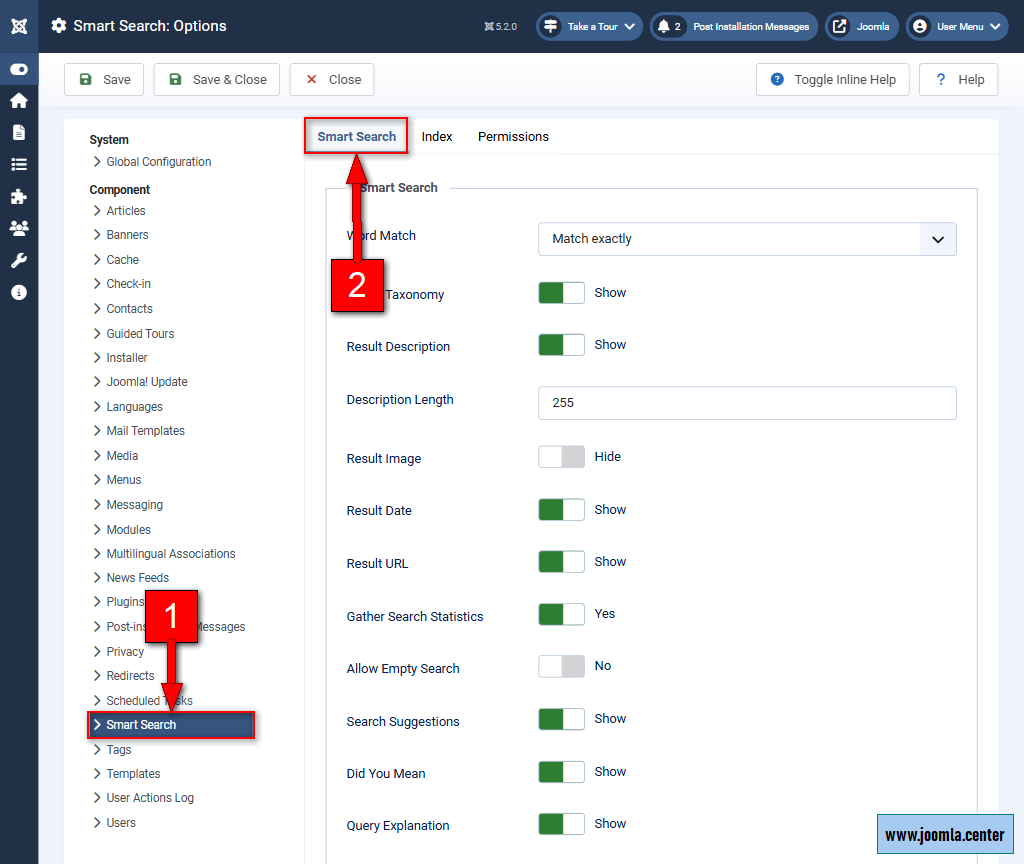The height and width of the screenshot is (864, 1024).
Task: Open Post Installation Messages
Action: [x=734, y=27]
